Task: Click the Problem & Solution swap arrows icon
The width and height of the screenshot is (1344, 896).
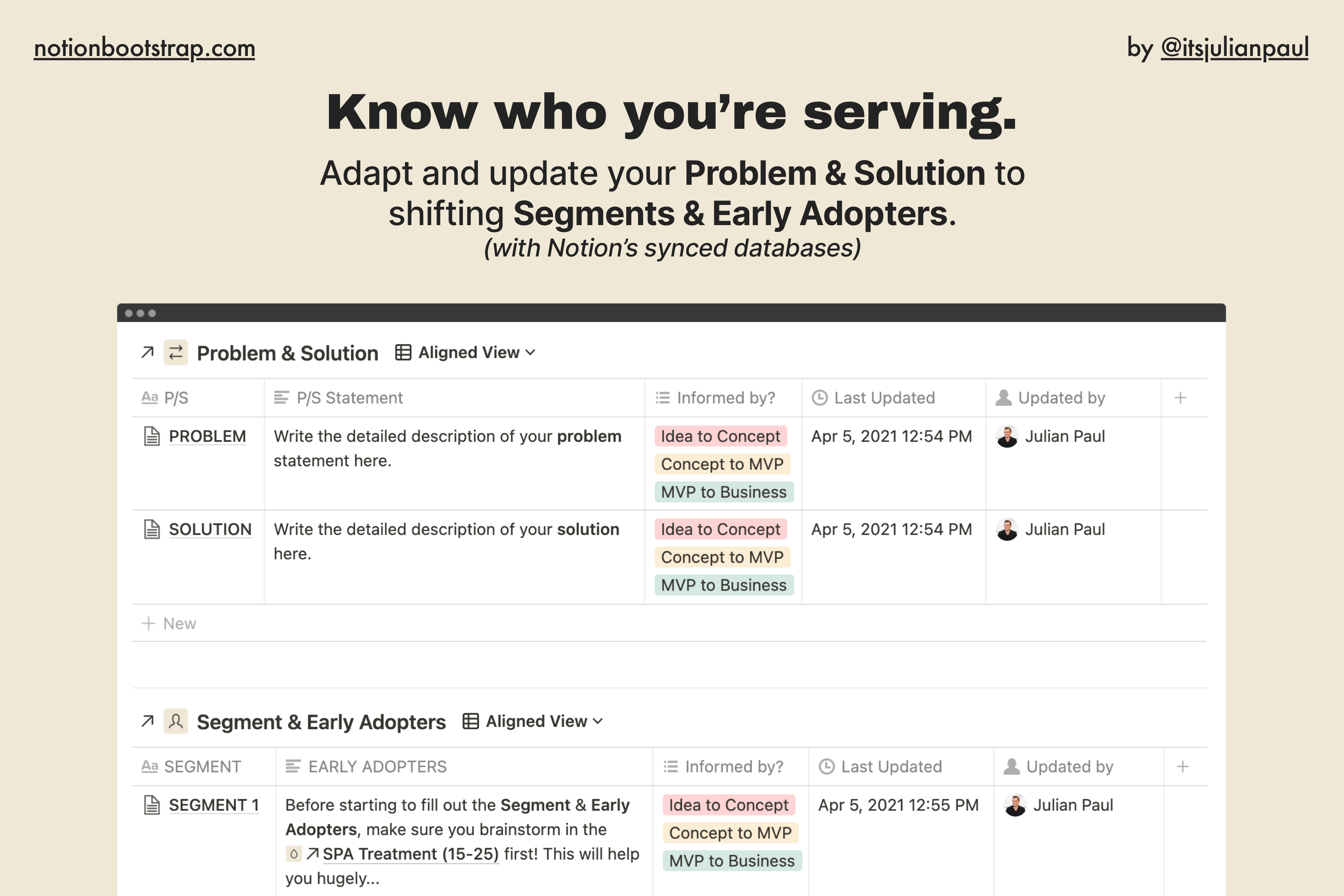Action: [176, 352]
